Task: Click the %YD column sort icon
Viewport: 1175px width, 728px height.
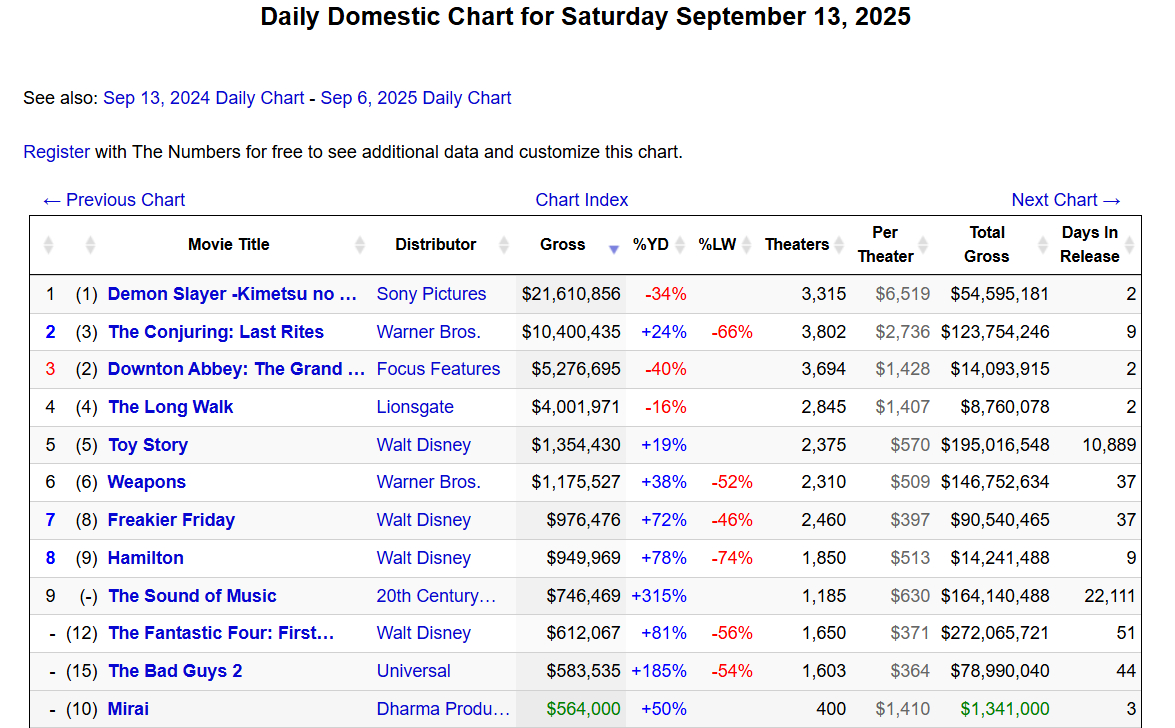Action: click(680, 245)
